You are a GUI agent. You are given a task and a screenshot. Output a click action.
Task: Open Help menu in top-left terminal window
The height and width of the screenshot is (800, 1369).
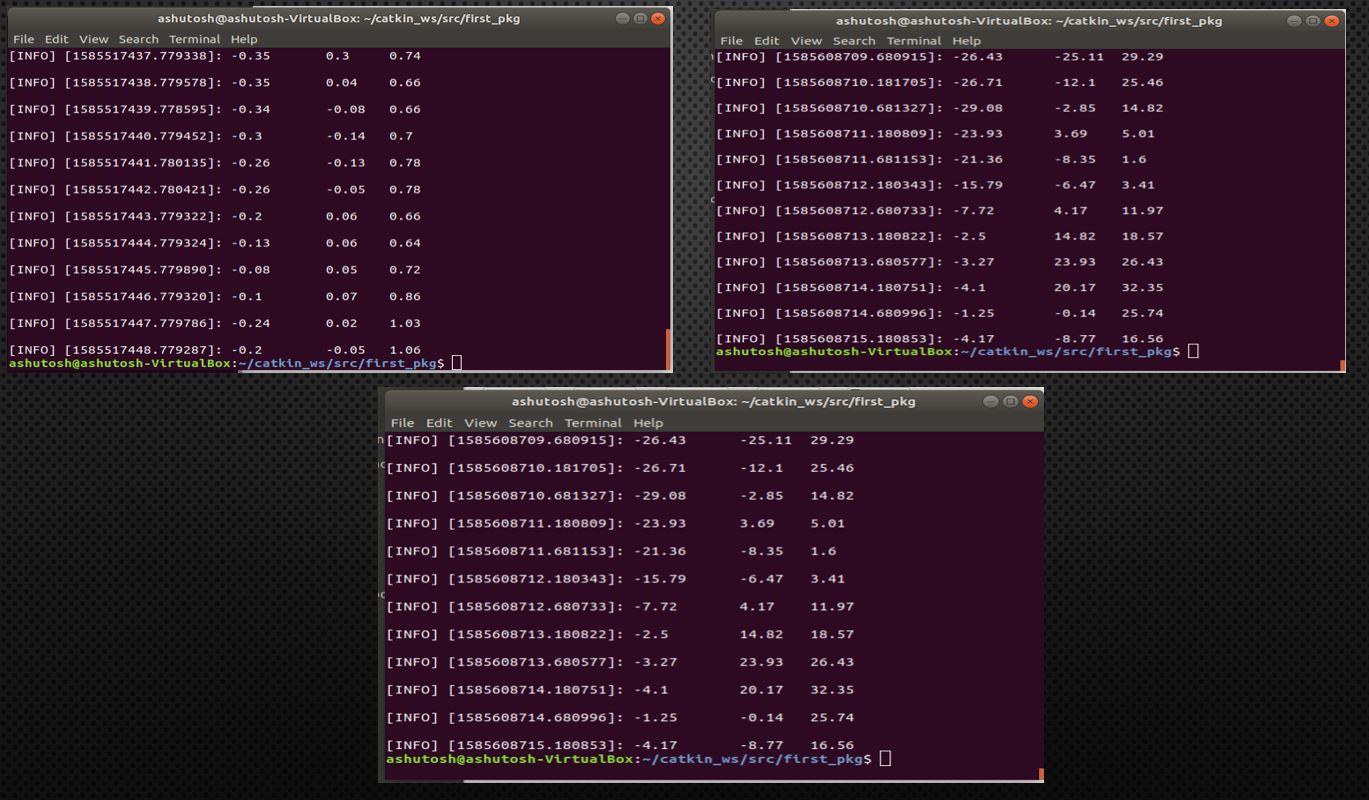[244, 39]
